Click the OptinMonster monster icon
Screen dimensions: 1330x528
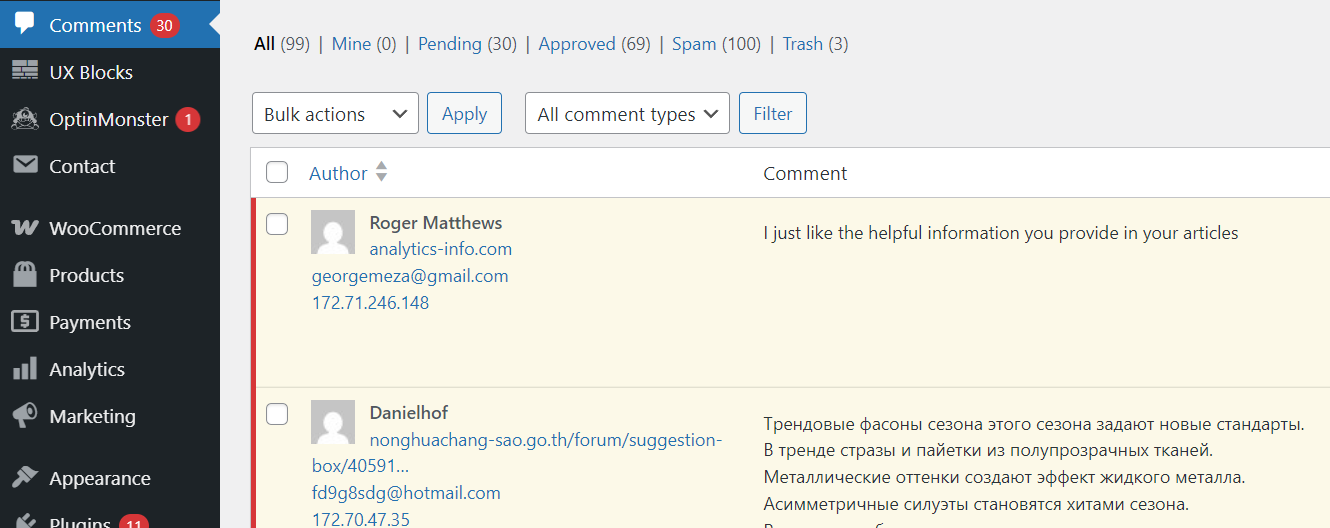coord(25,119)
